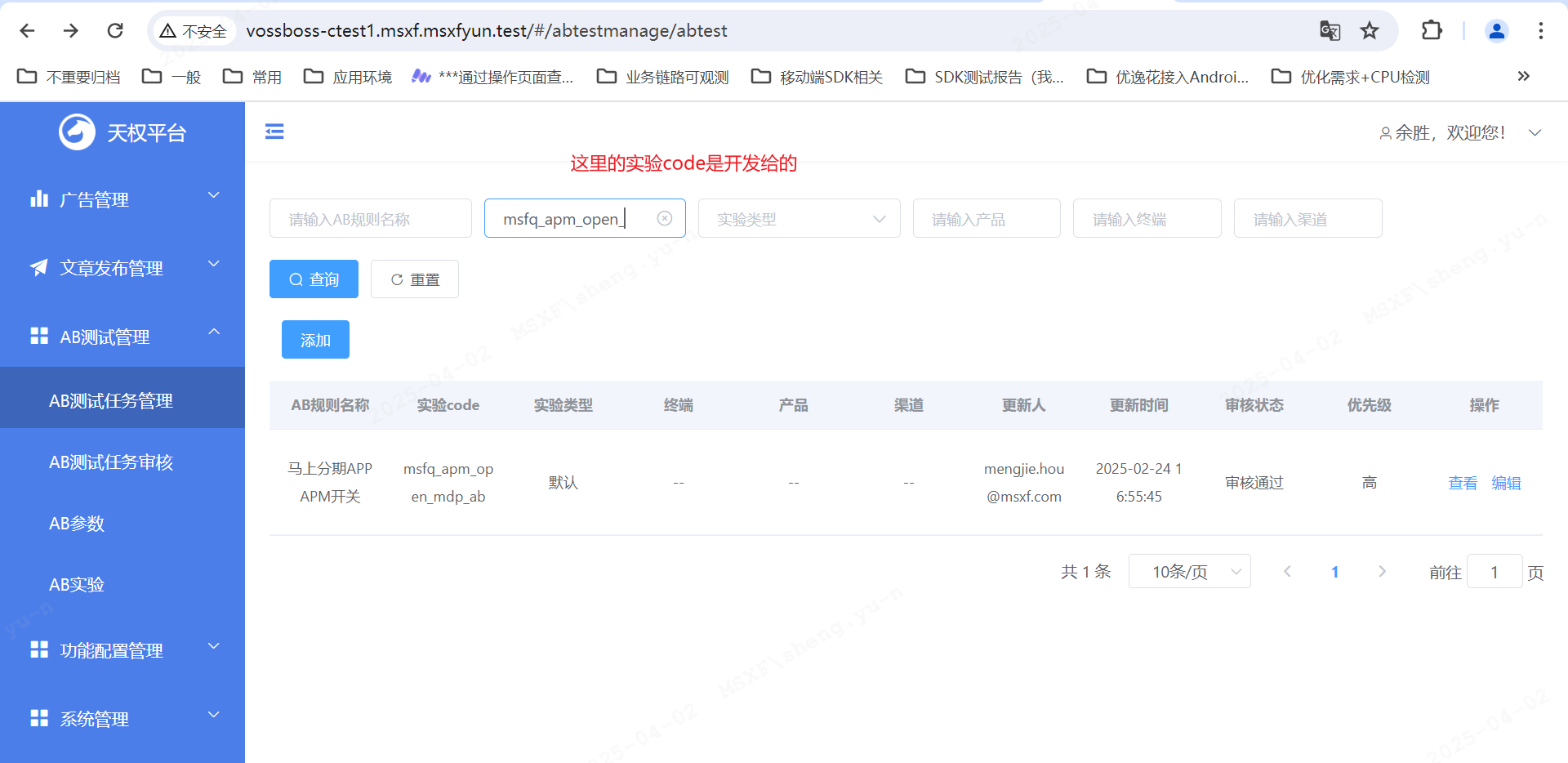The height and width of the screenshot is (763, 1568).
Task: Select AB实验 in sidebar
Action: point(122,584)
